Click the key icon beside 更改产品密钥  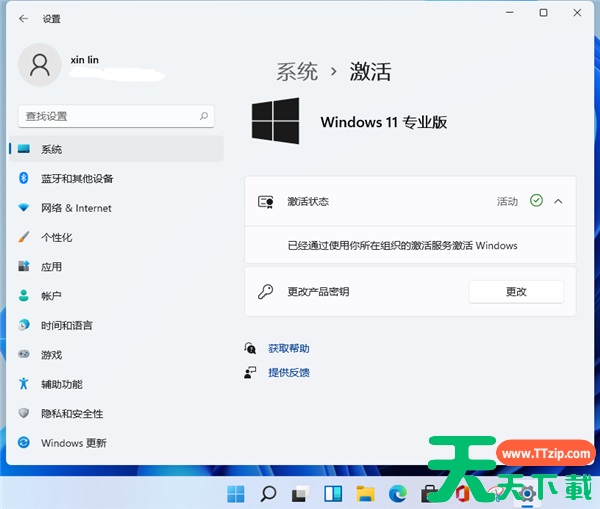(x=265, y=292)
